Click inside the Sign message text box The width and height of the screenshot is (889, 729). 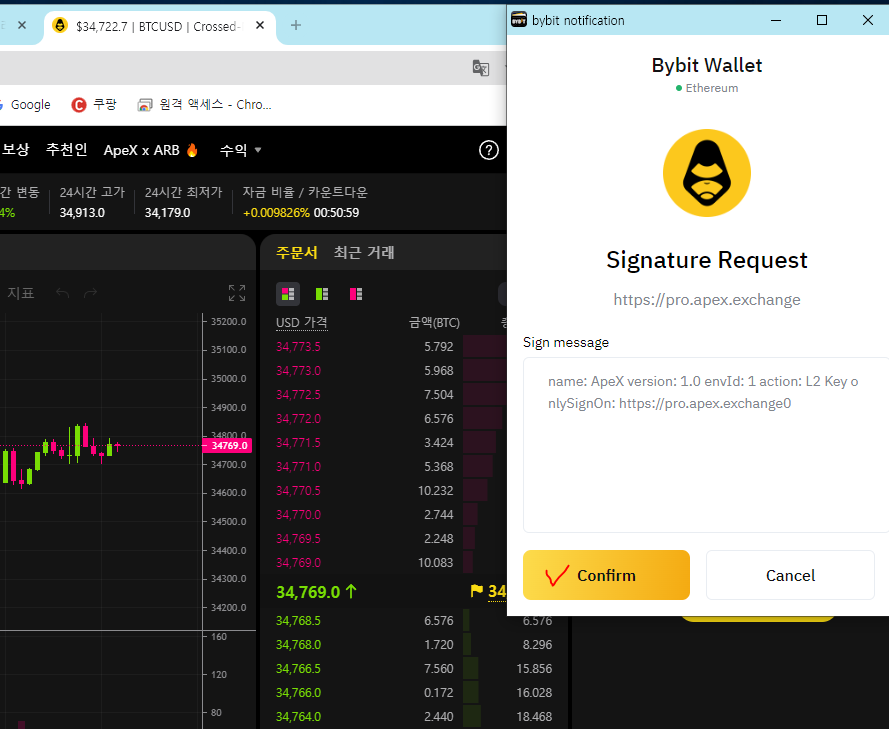click(706, 445)
